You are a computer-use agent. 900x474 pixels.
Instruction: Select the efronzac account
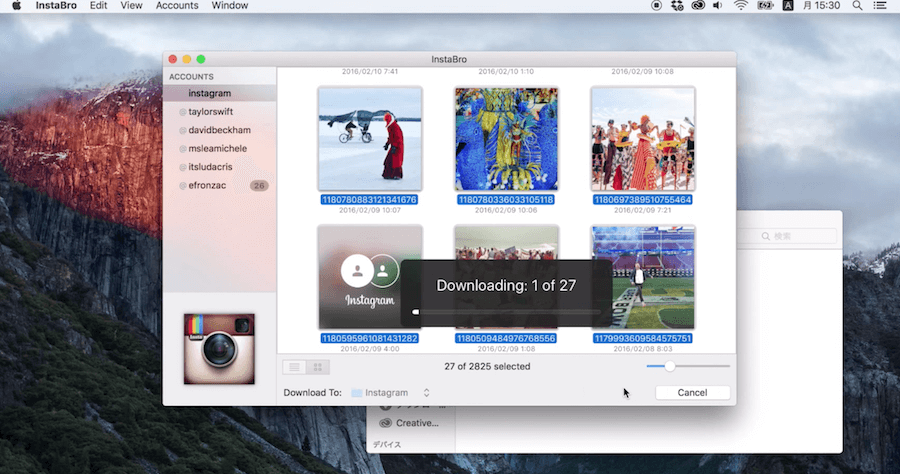(x=219, y=185)
